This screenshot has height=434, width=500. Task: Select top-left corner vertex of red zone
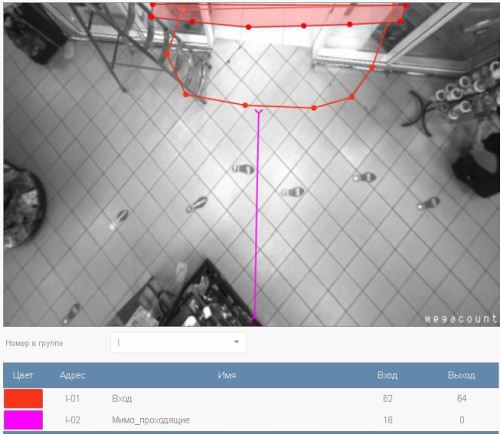(x=153, y=5)
